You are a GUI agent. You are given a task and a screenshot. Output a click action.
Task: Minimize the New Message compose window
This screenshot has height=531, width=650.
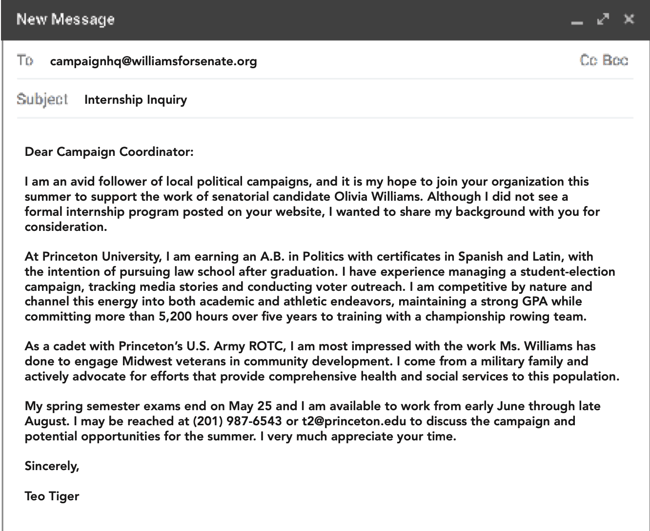click(x=577, y=19)
